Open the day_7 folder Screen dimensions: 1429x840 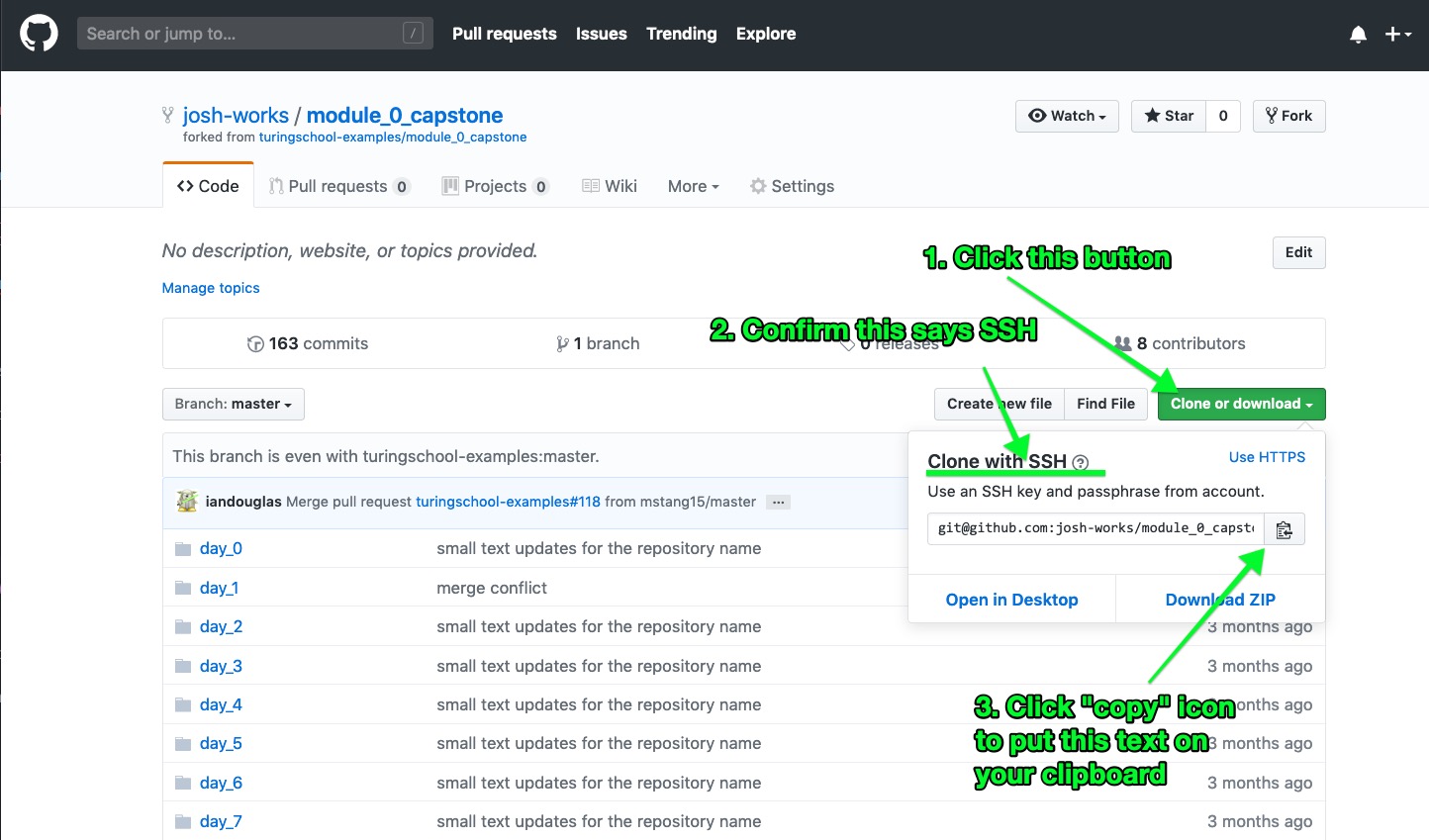221,821
